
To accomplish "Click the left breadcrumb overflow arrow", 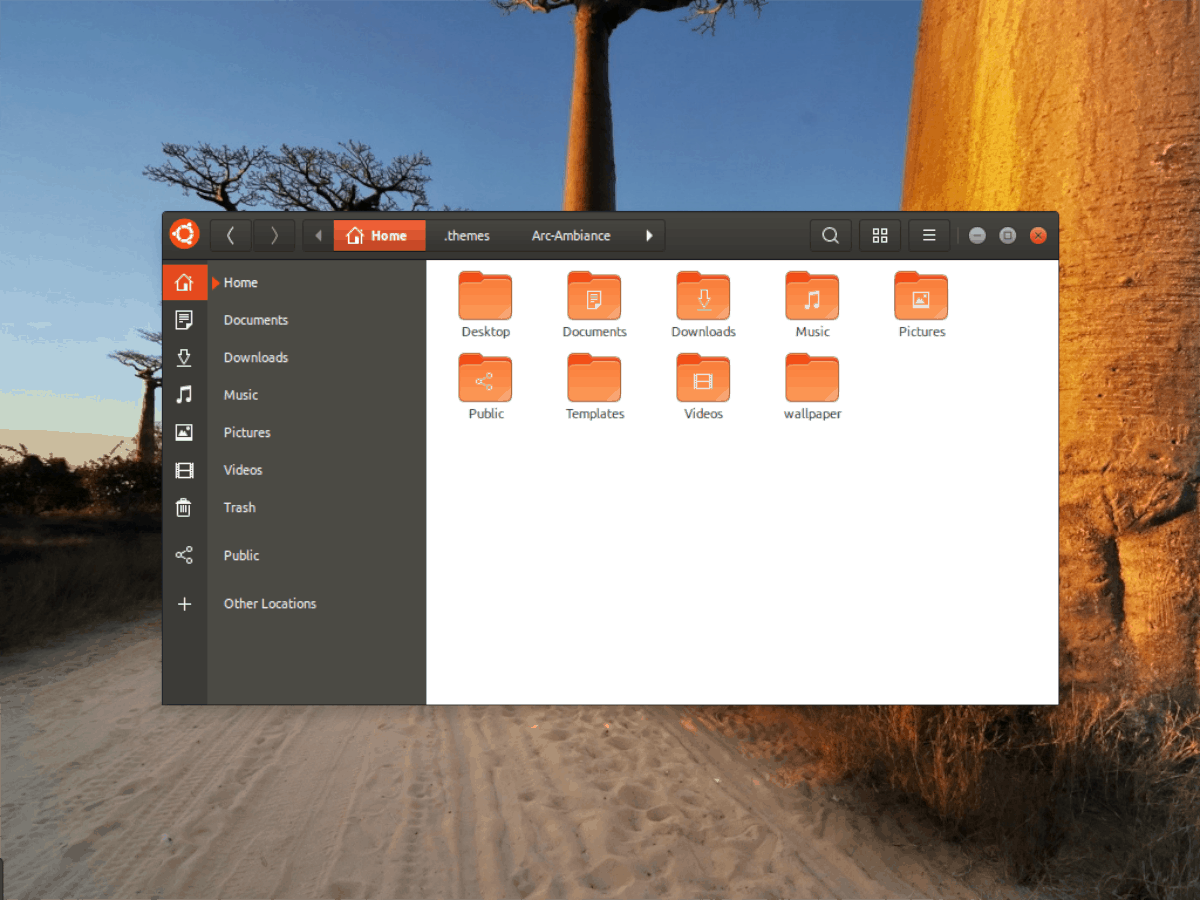I will point(317,235).
